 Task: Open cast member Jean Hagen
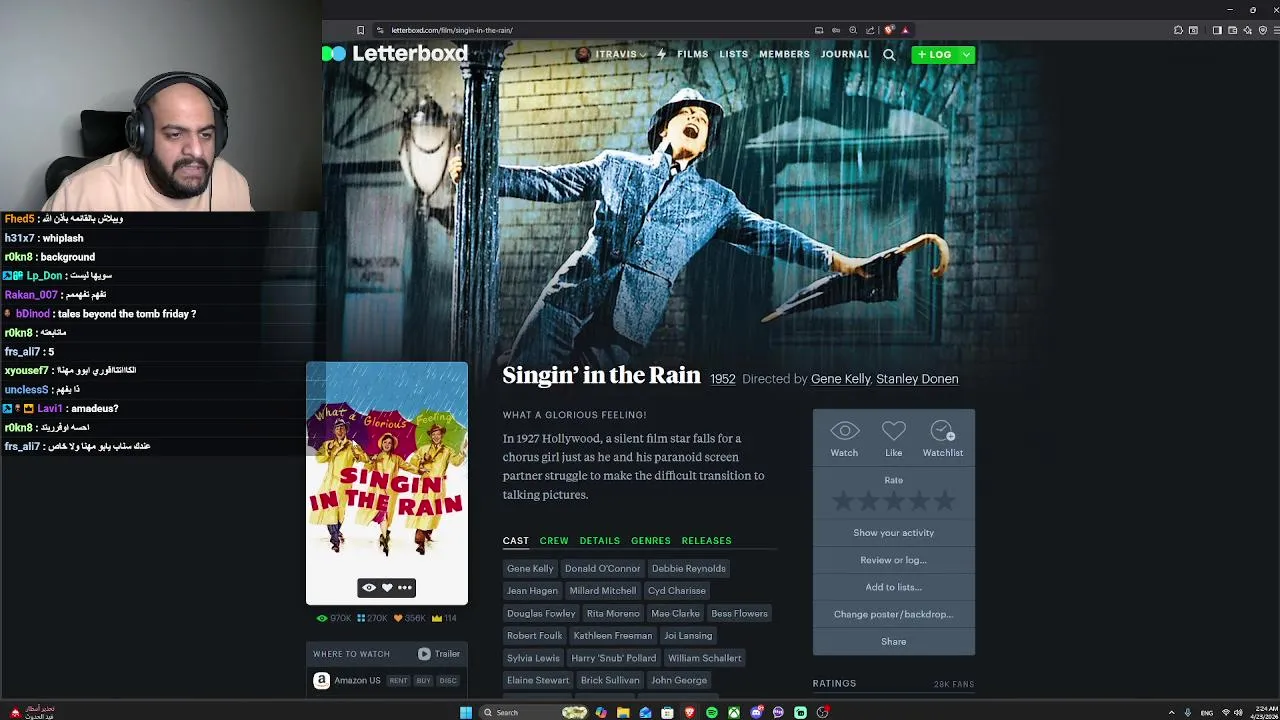pos(532,591)
